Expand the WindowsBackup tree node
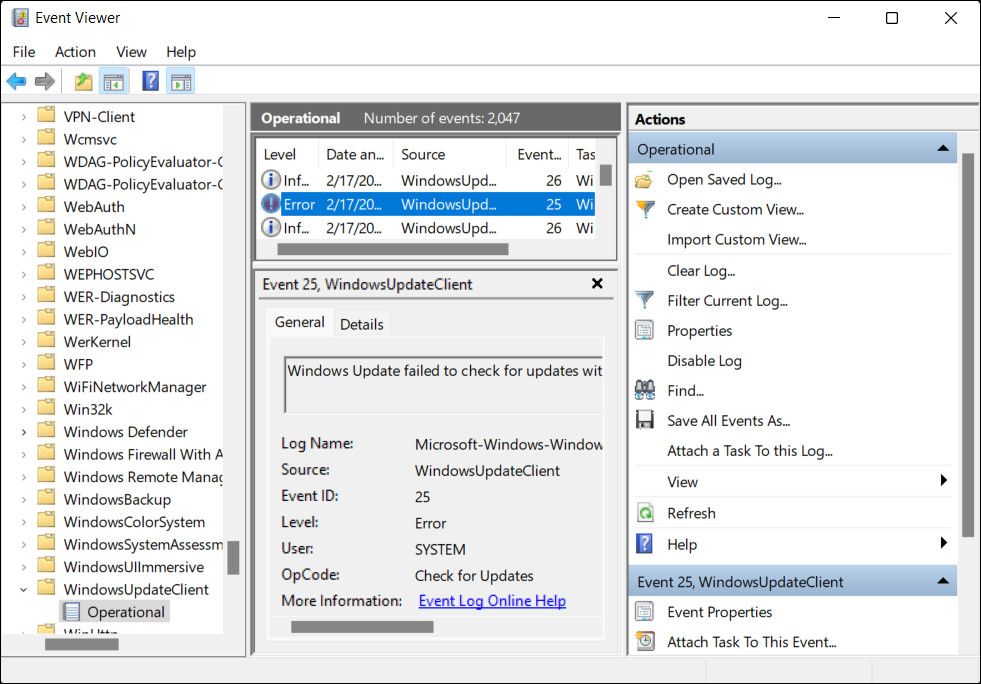Viewport: 981px width, 684px height. 24,499
